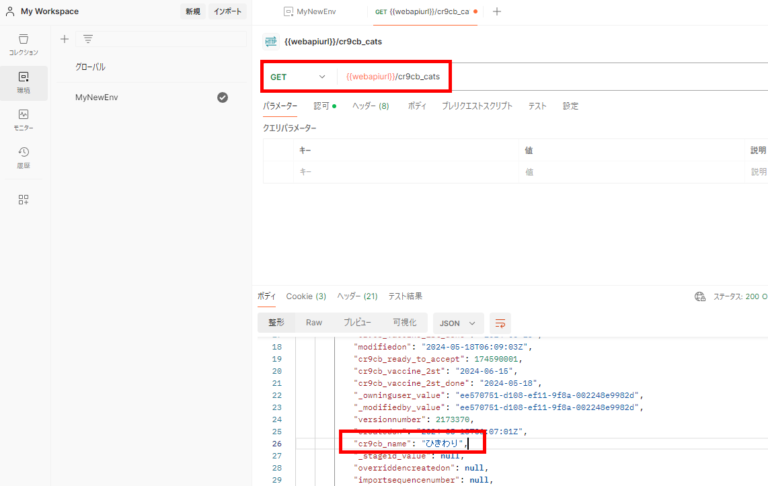Click the globe network icon beside the status

coord(700,297)
